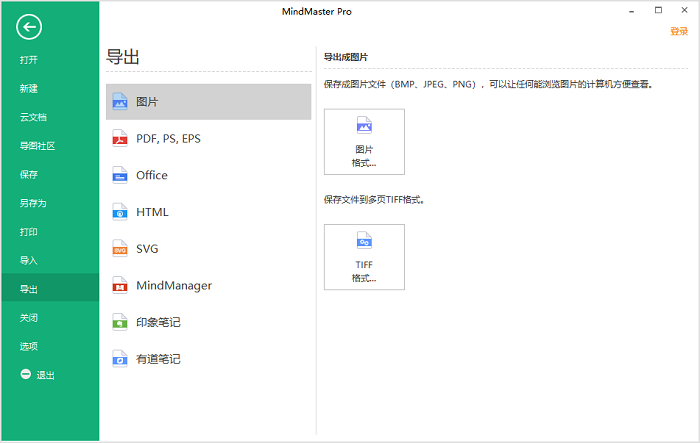Choose 关闭 in the sidebar
This screenshot has height=443, width=700.
point(29,318)
